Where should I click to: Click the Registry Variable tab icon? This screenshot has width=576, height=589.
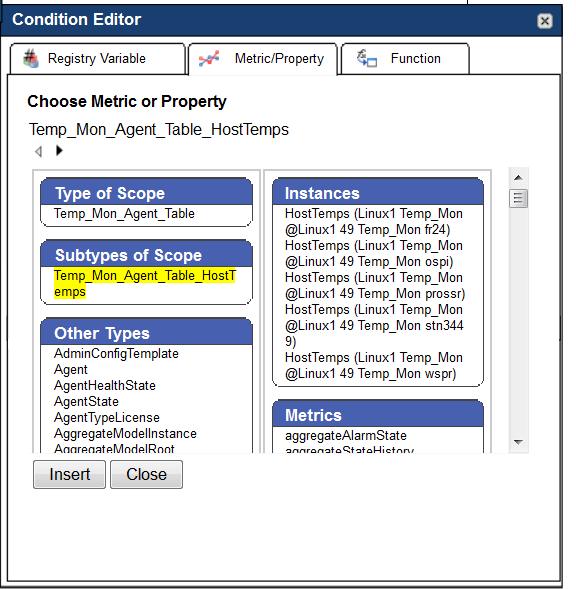(x=31, y=59)
